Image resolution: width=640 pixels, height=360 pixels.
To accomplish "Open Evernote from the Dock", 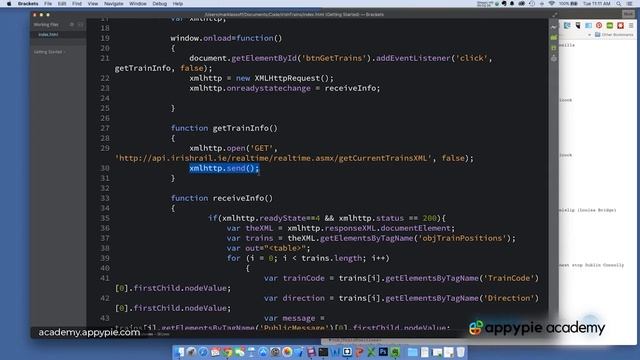I will [396, 351].
